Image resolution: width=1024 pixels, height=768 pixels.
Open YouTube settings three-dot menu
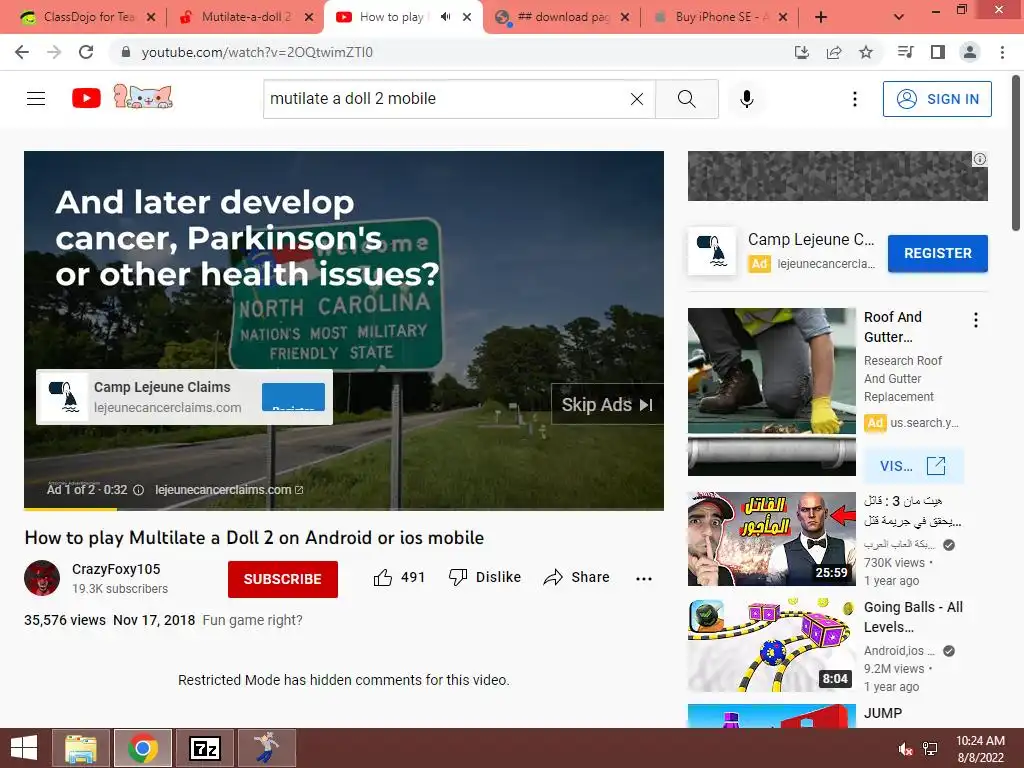[x=854, y=99]
